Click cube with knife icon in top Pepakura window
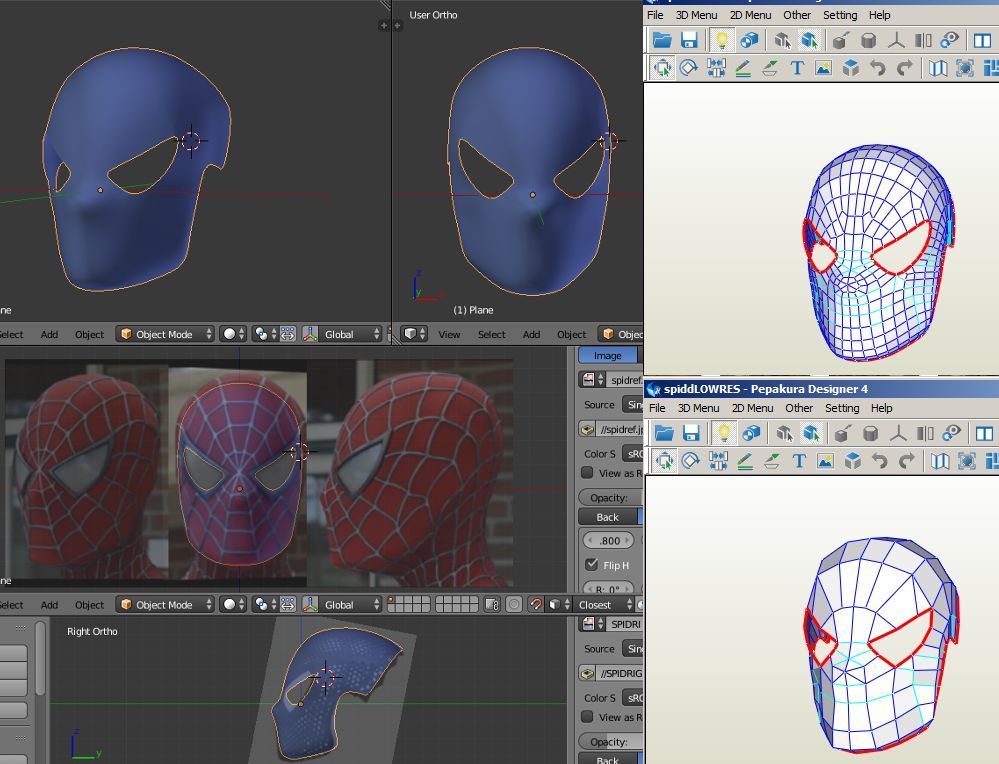Viewport: 999px width, 764px height. coord(840,40)
